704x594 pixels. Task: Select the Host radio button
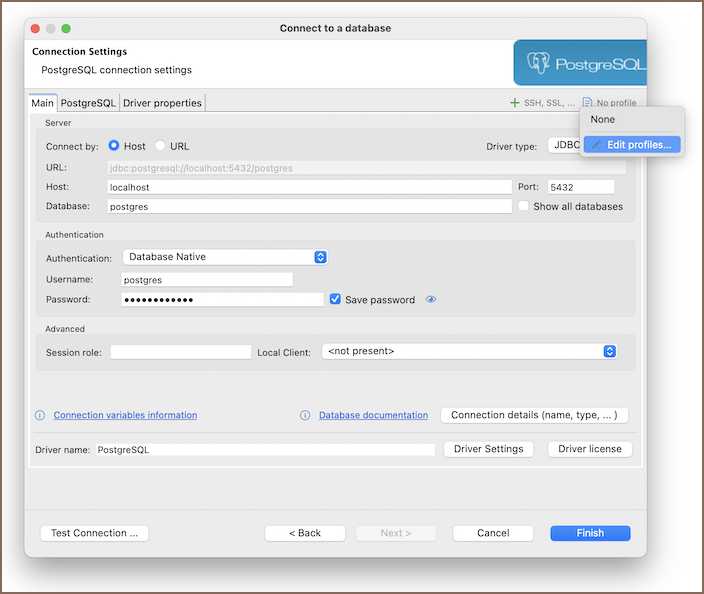pos(114,146)
